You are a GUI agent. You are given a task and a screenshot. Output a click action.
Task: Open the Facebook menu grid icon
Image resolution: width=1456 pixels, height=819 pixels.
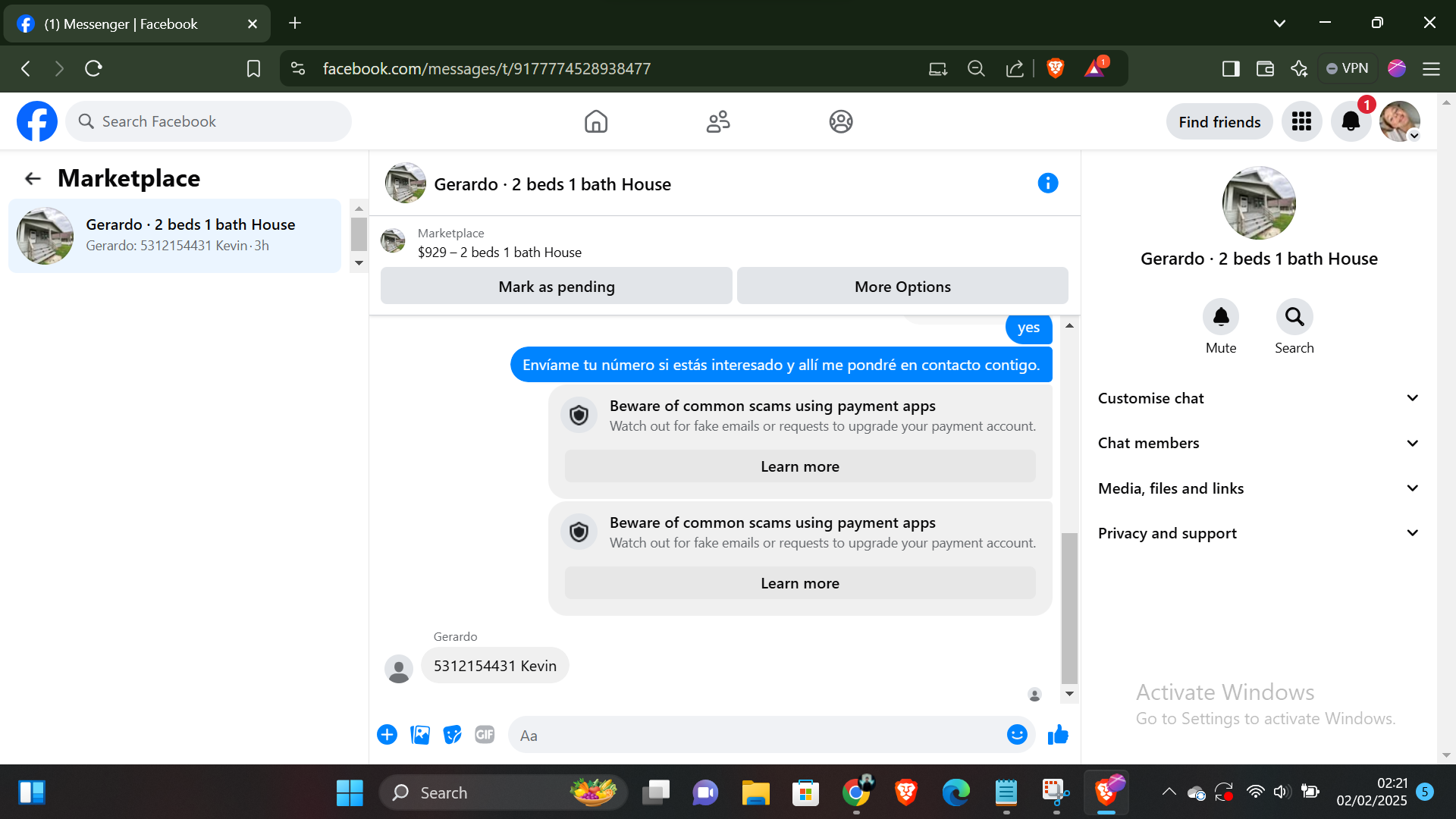[x=1301, y=121]
